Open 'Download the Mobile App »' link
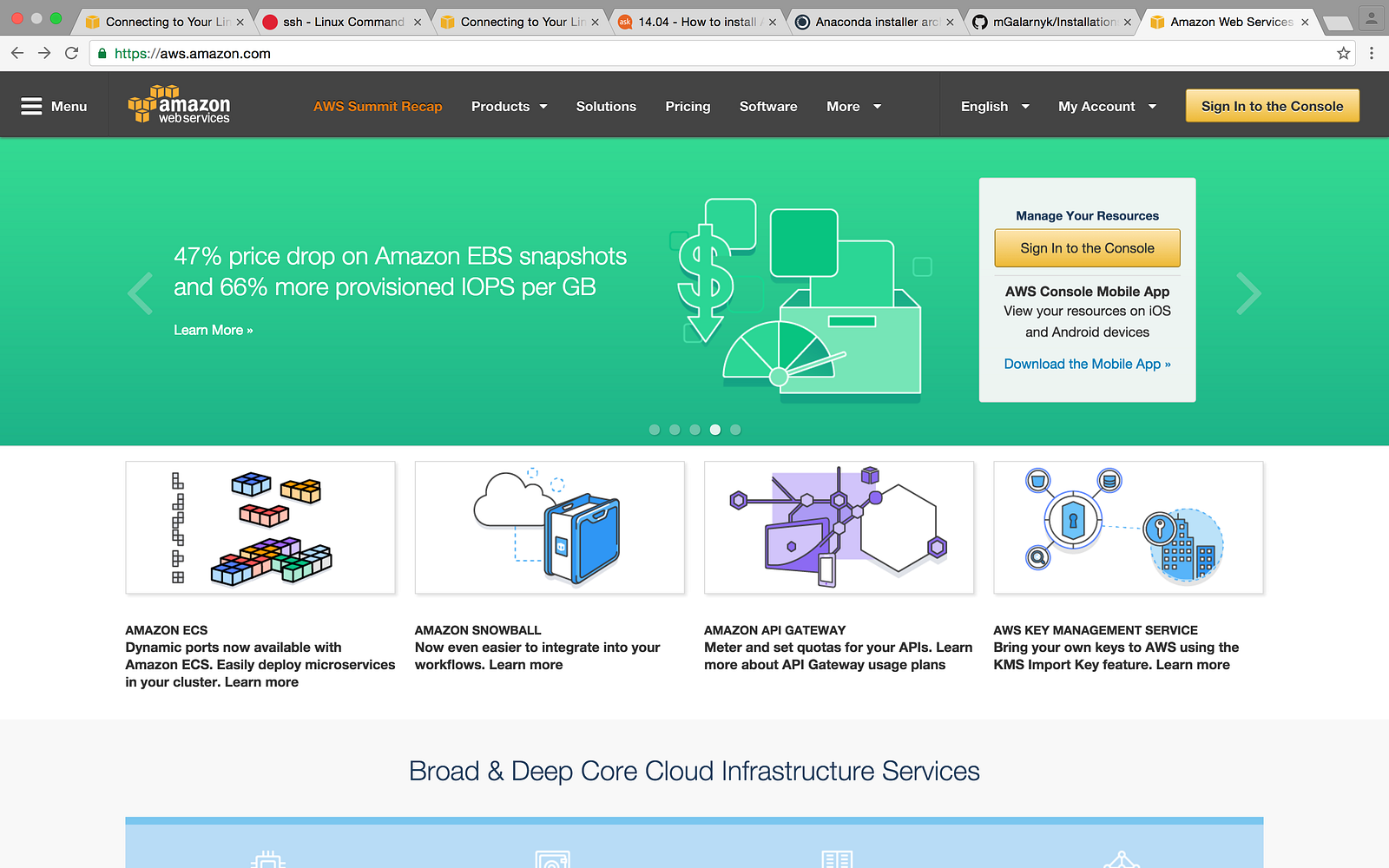Image resolution: width=1389 pixels, height=868 pixels. click(1087, 364)
